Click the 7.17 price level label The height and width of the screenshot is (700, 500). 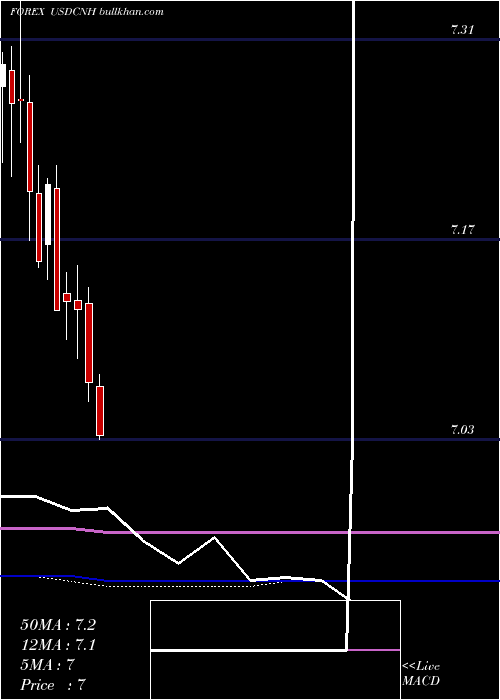click(462, 230)
